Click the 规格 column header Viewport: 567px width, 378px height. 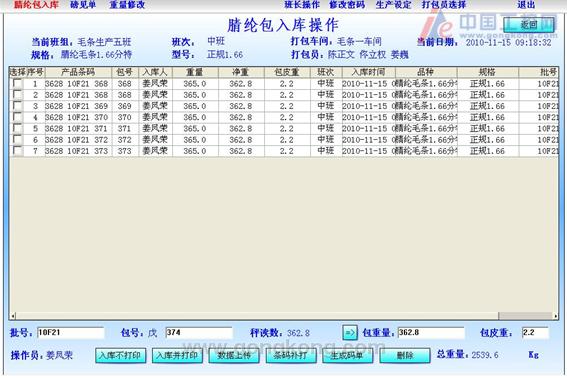tap(487, 72)
